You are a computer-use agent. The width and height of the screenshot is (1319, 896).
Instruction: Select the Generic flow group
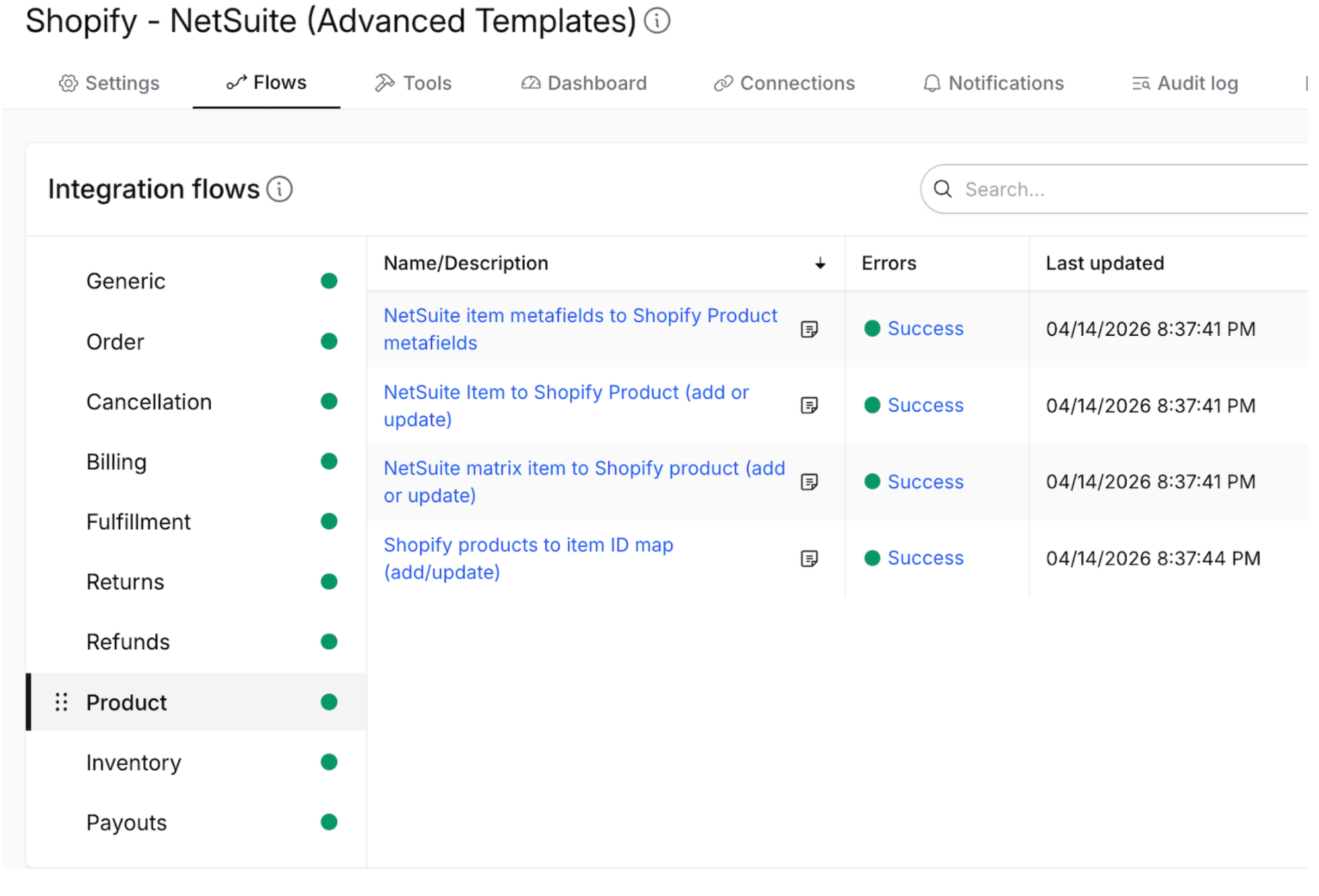coord(196,281)
